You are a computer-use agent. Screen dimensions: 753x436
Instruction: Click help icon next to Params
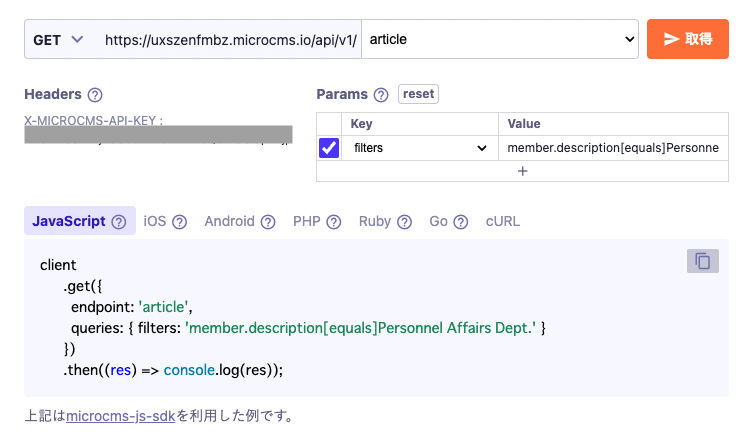[380, 95]
